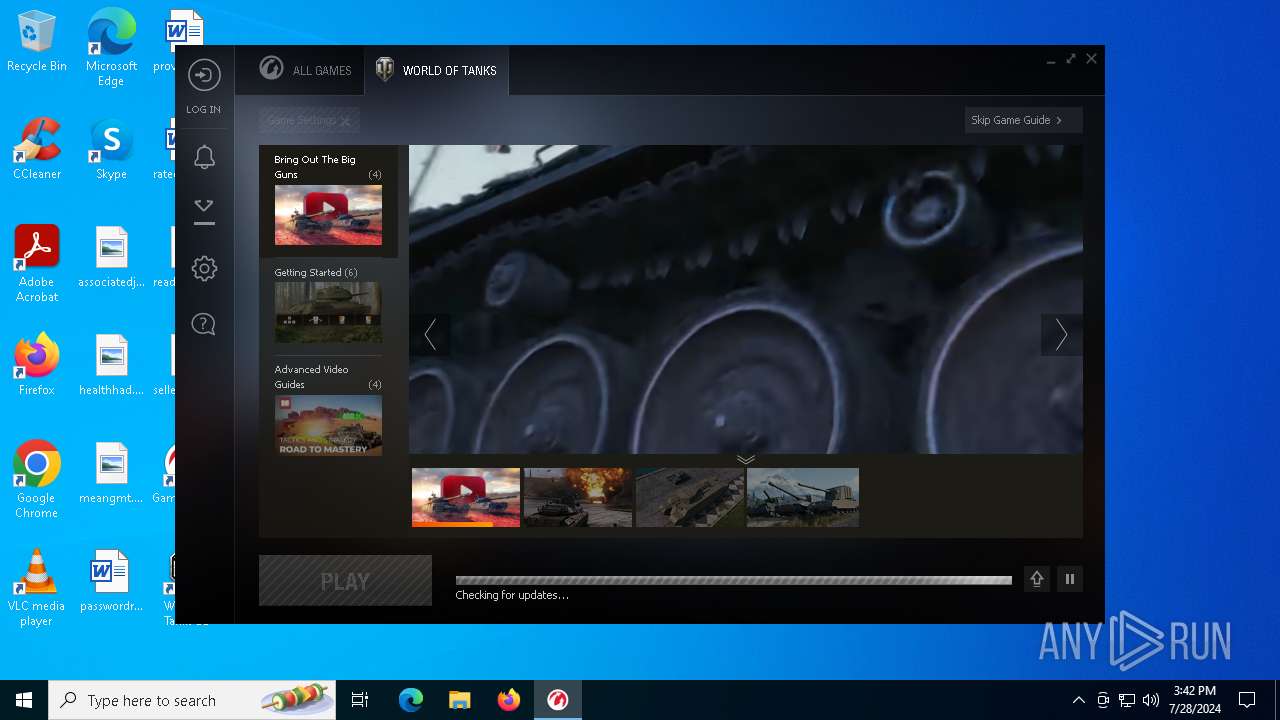Select fourth thumbnail with snowy artillery
The width and height of the screenshot is (1280, 720).
pyautogui.click(x=803, y=497)
